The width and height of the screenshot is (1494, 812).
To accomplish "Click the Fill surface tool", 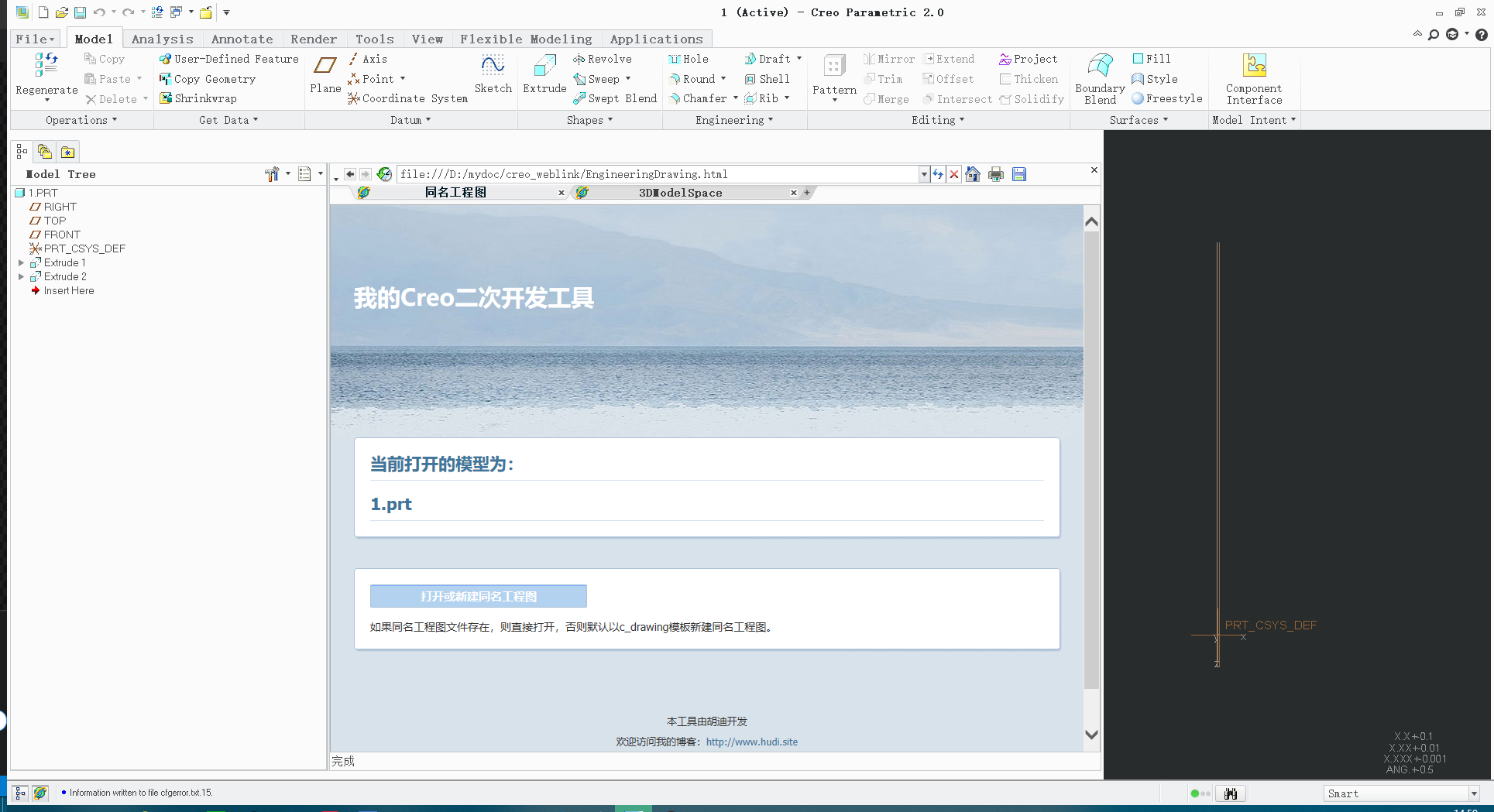I will click(1152, 59).
